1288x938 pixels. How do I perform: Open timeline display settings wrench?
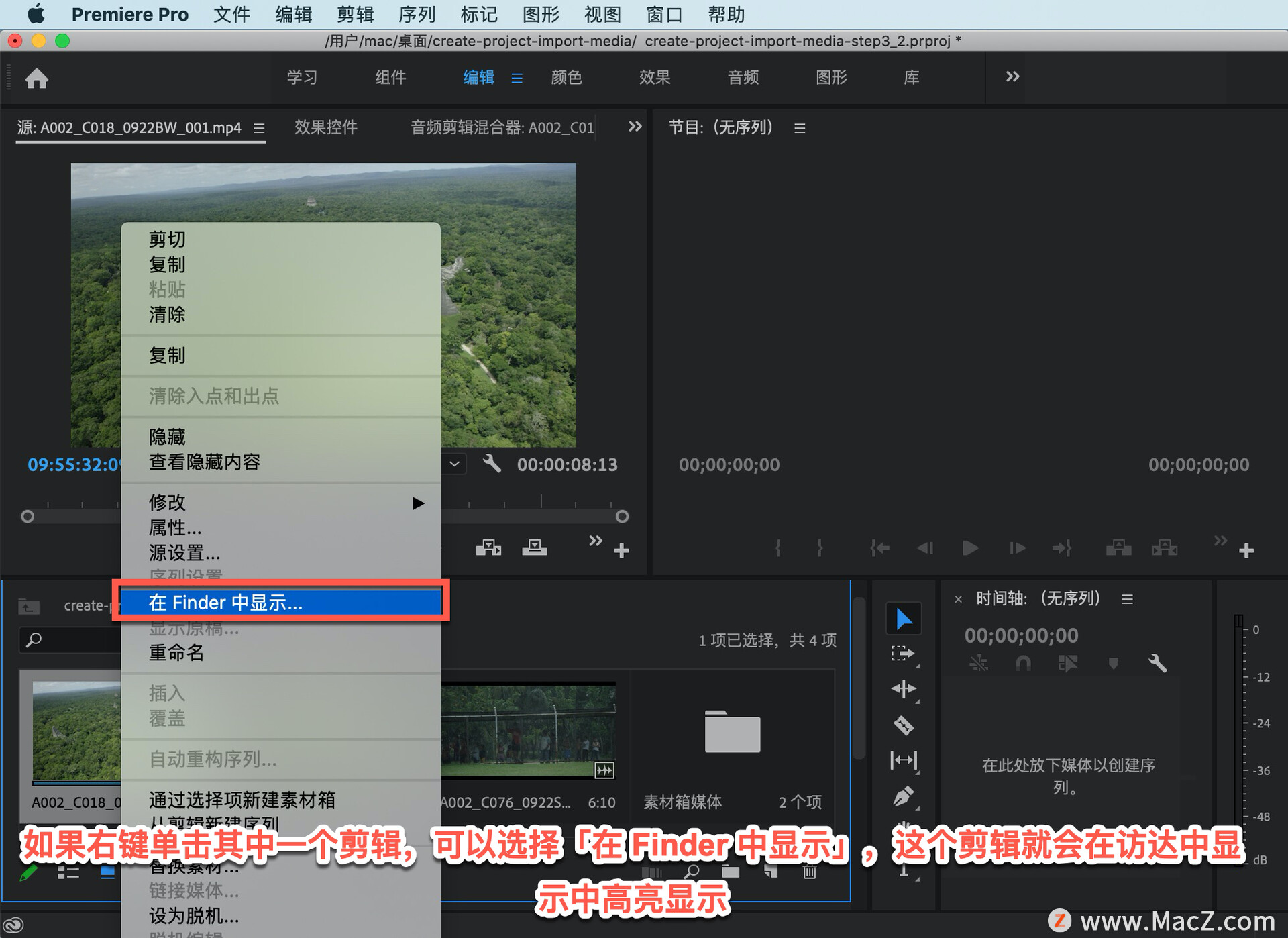1157,664
